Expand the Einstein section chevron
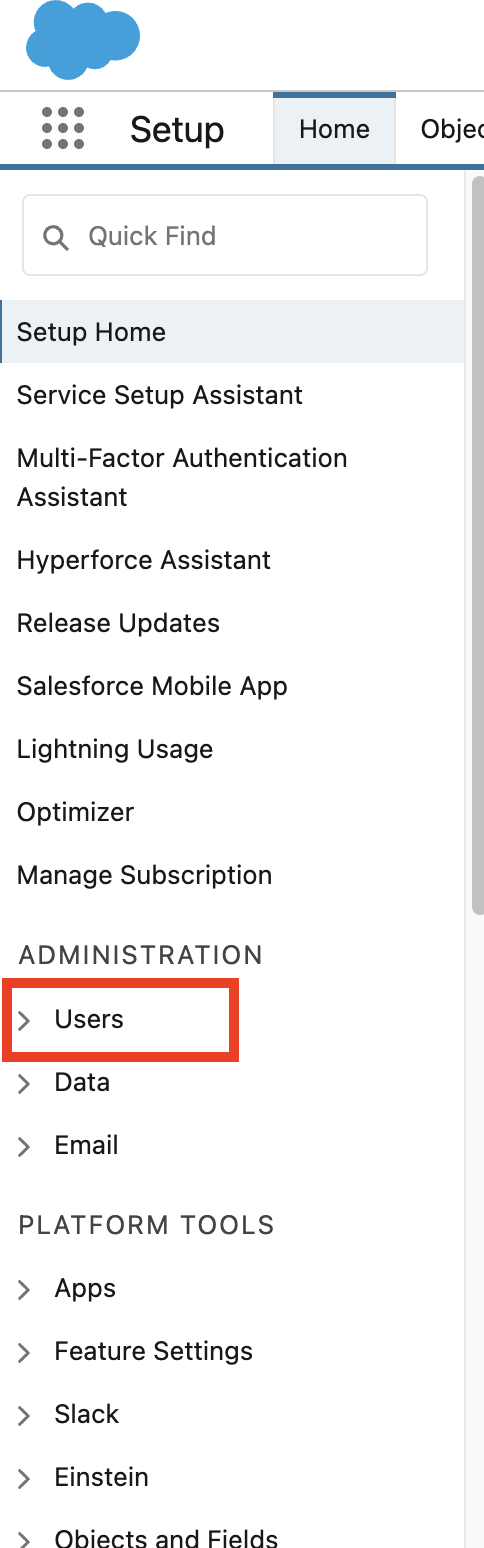Screen dimensions: 484x1548 [x=25, y=1478]
